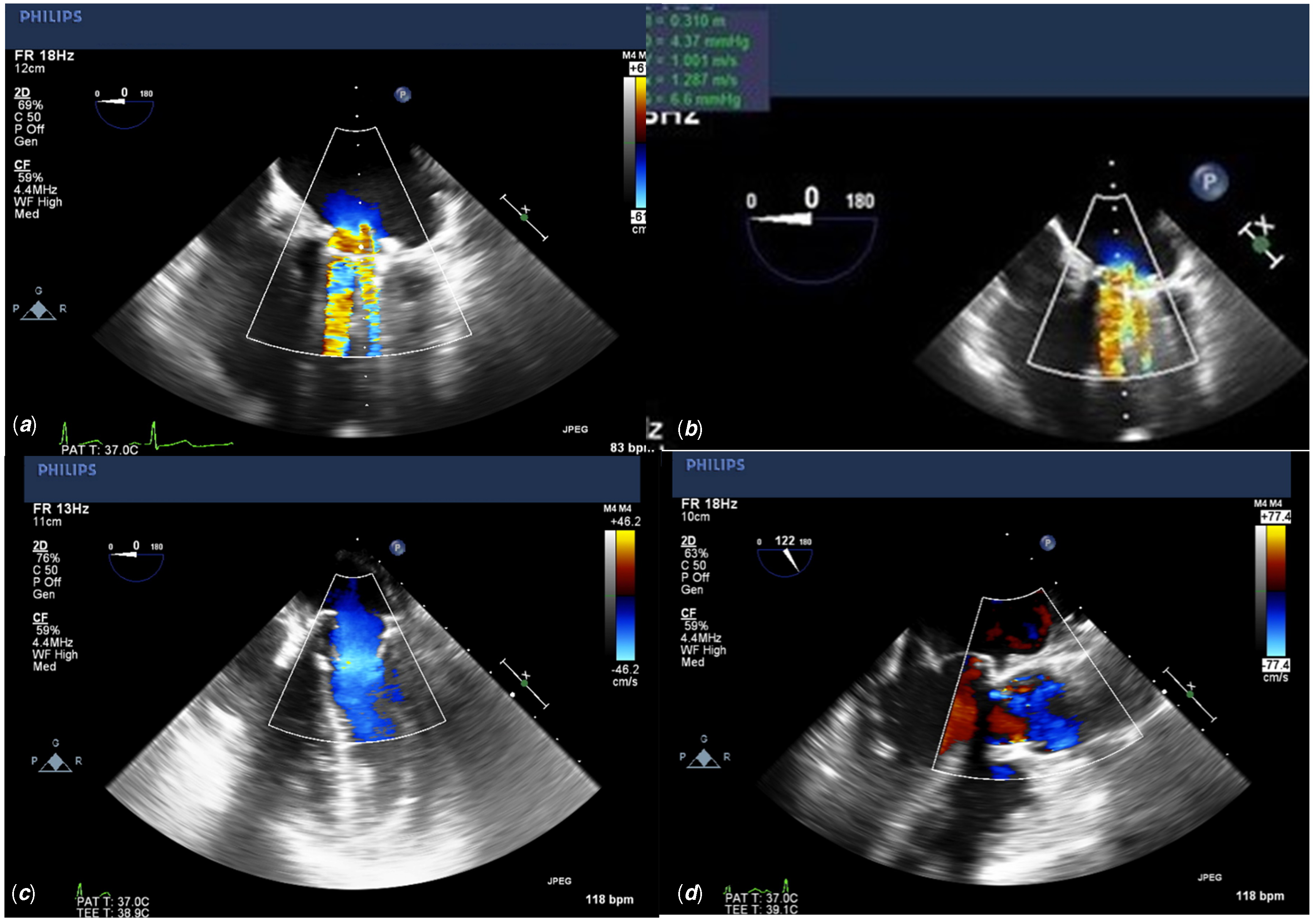This screenshot has width=1316, height=921.
Task: Click the 12cm depth label in panel a
Action: point(29,68)
